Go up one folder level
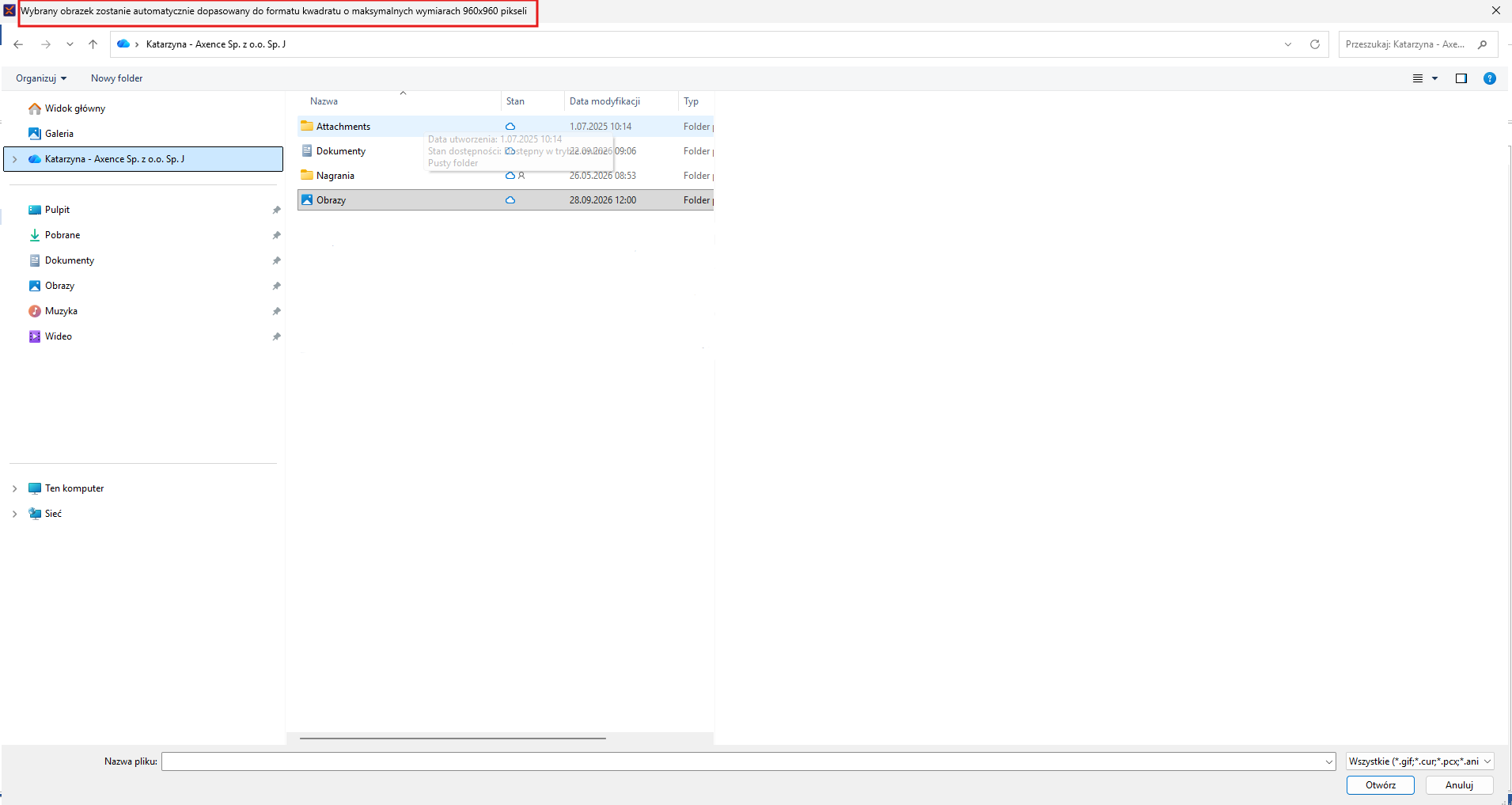This screenshot has width=1512, height=805. click(x=93, y=44)
